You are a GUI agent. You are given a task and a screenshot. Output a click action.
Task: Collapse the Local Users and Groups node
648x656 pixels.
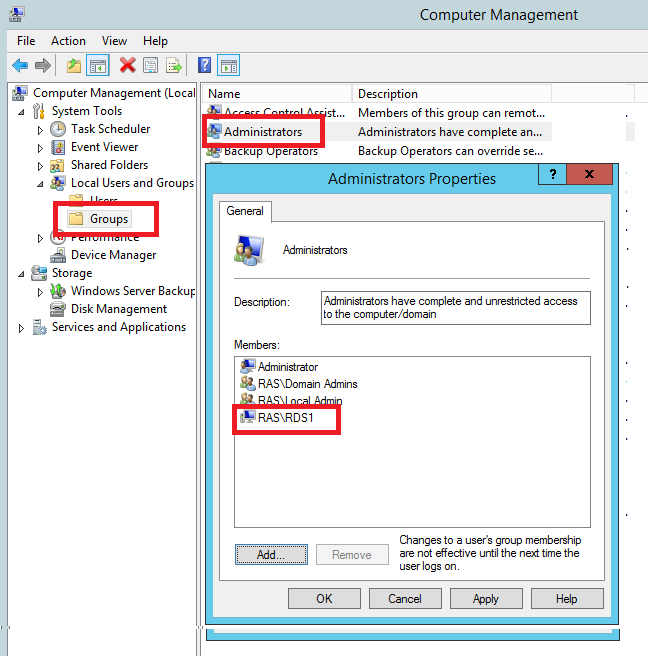point(40,184)
